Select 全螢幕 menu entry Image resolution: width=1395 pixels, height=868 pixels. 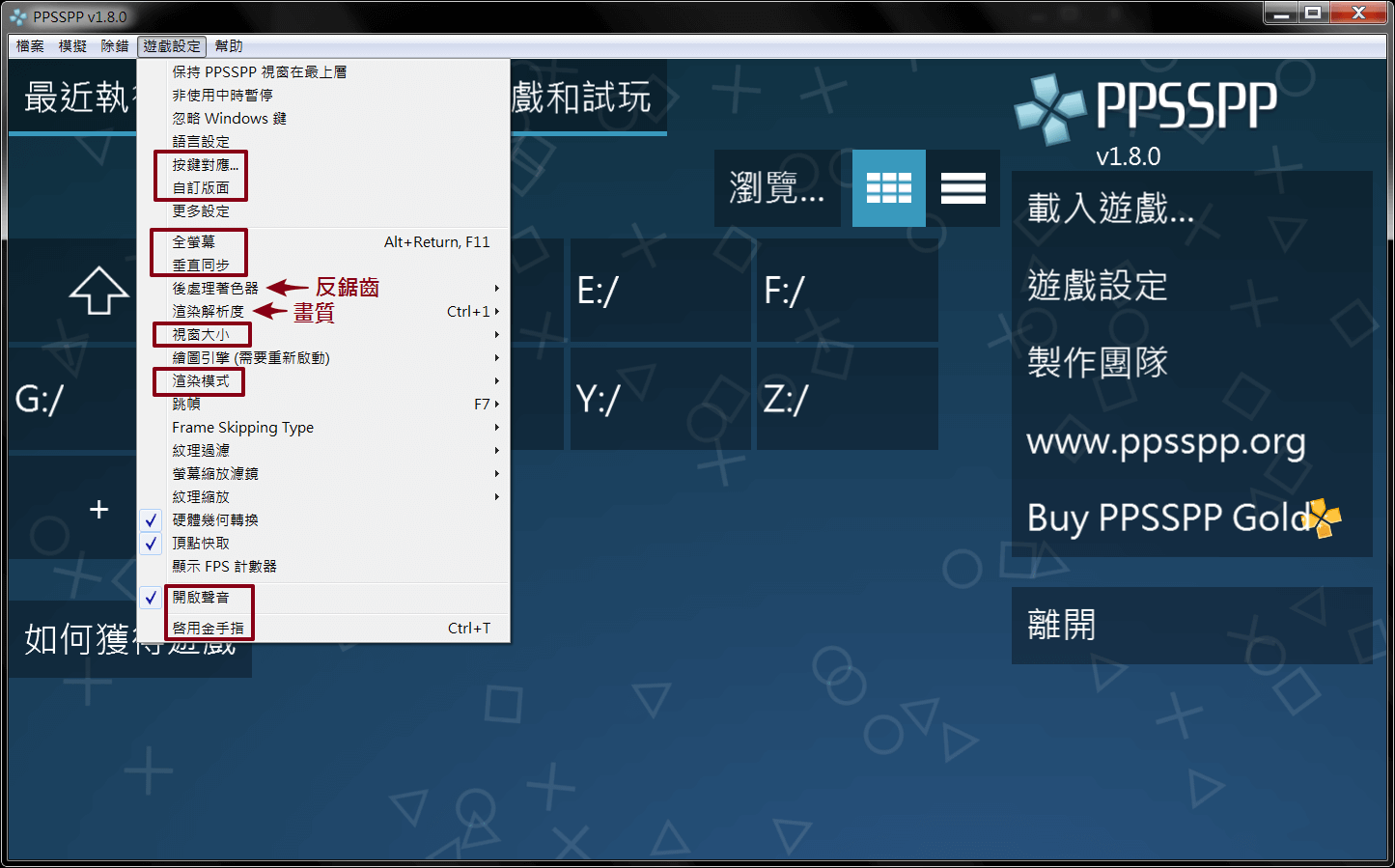click(322, 242)
